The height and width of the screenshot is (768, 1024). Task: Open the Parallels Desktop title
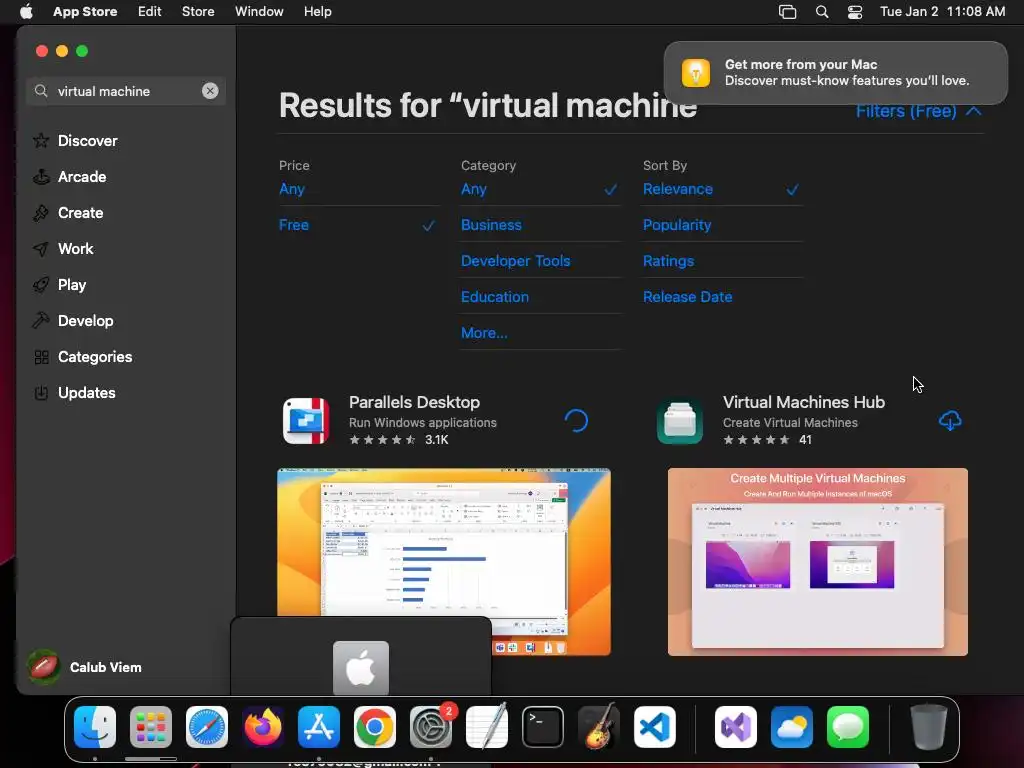(414, 402)
